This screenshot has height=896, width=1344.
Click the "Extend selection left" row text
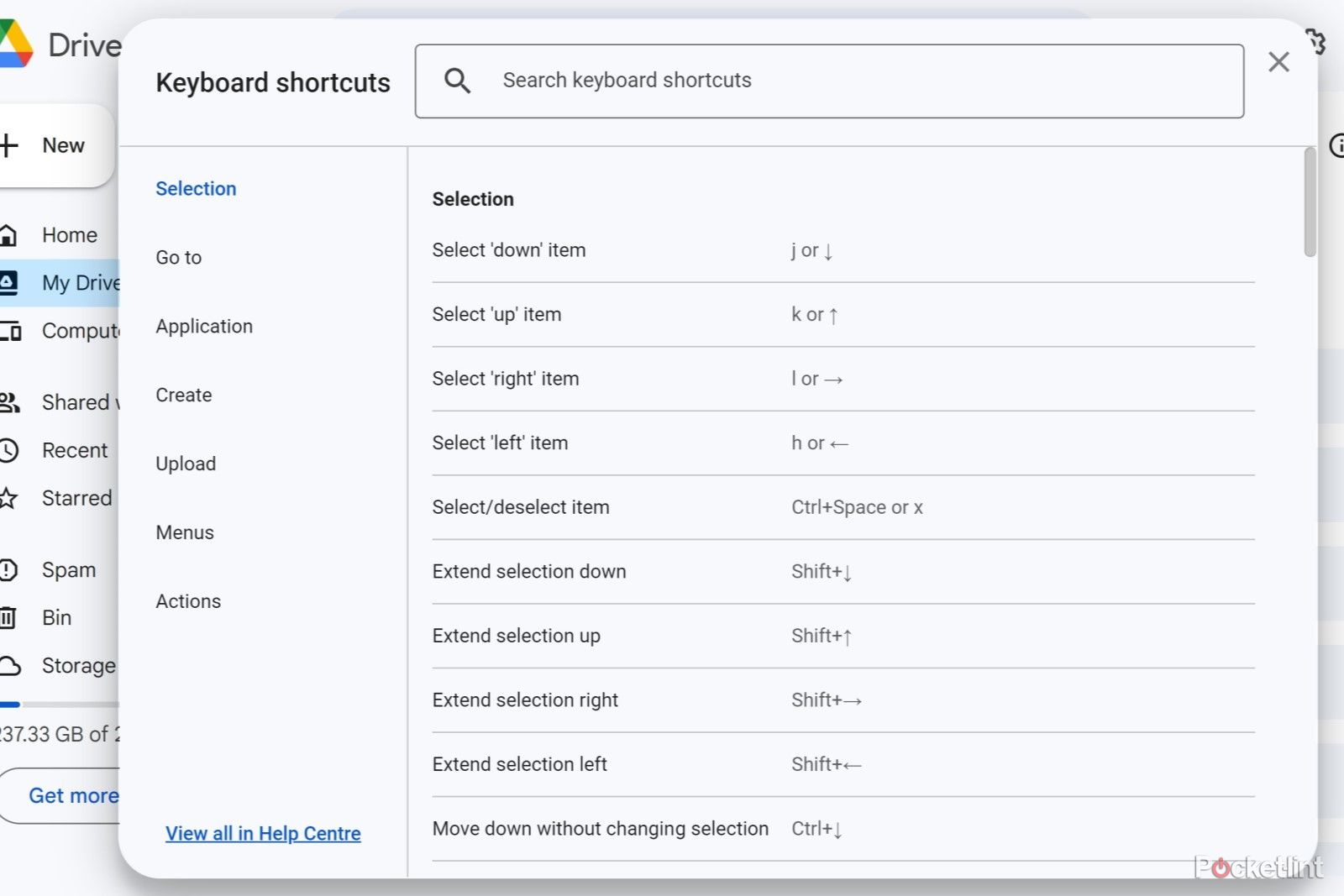[x=519, y=764]
